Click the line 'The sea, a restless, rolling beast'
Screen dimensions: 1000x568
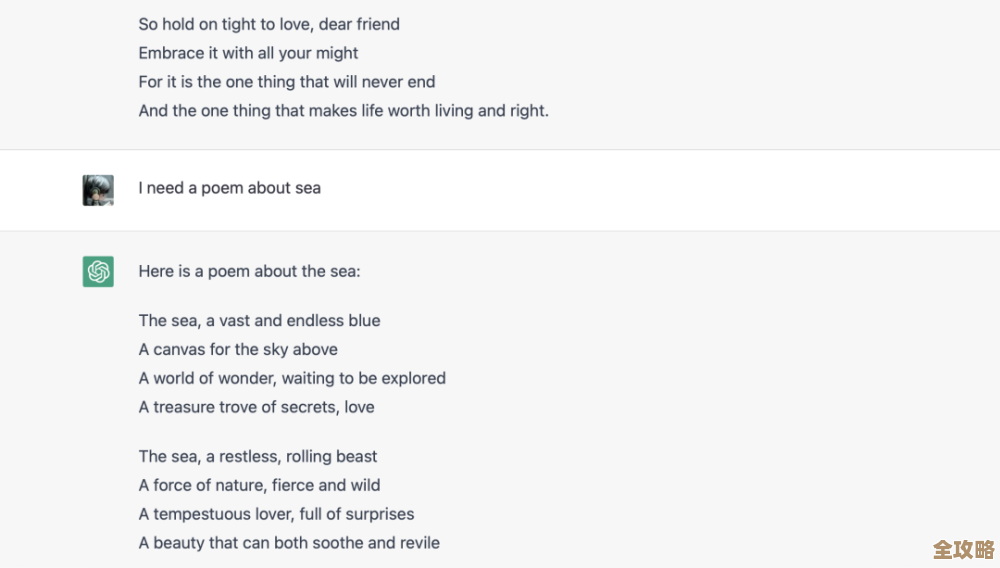(x=258, y=457)
